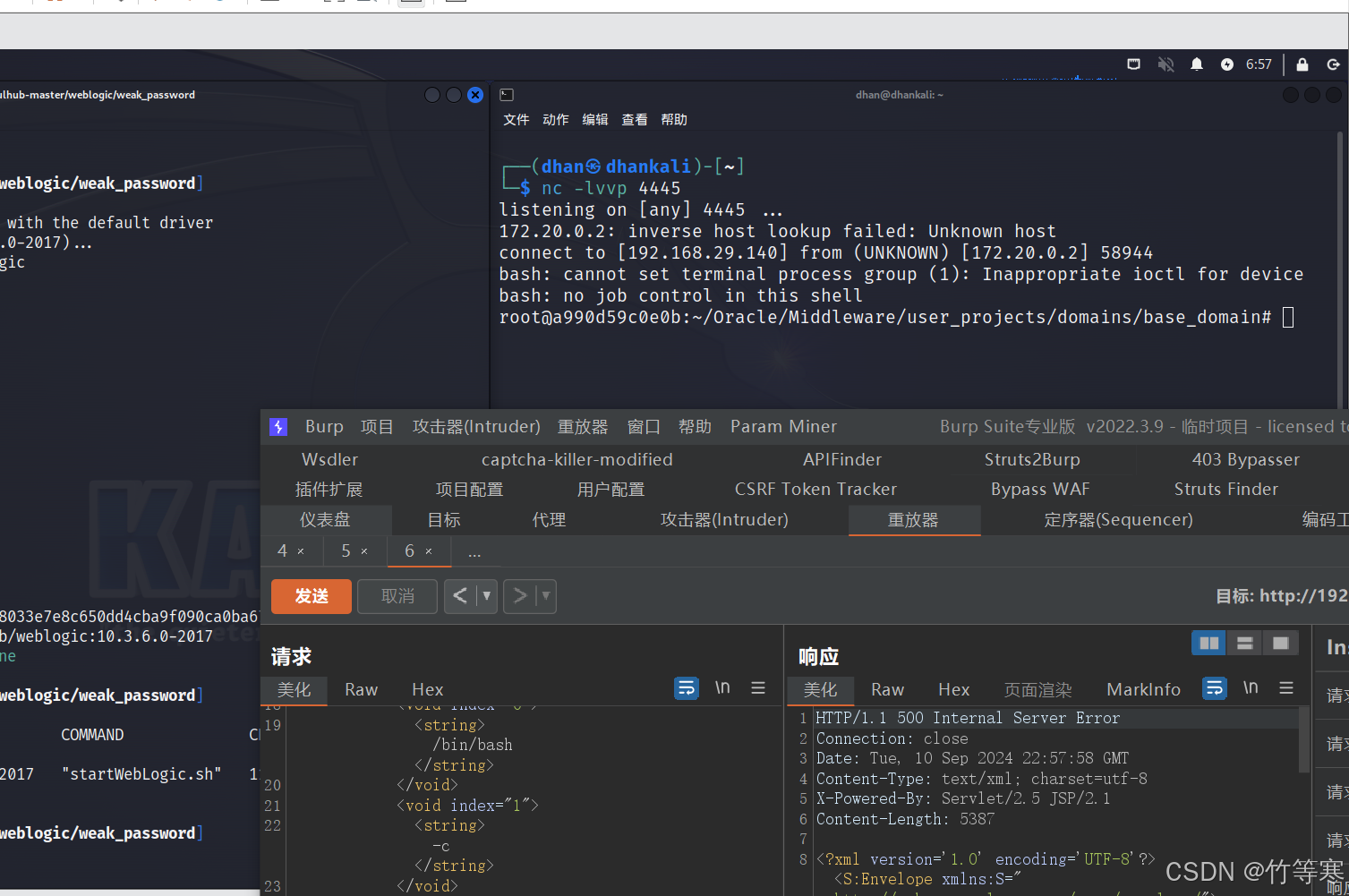Close Repeater tab 5
Viewport: 1349px width, 896px height.
pos(364,551)
